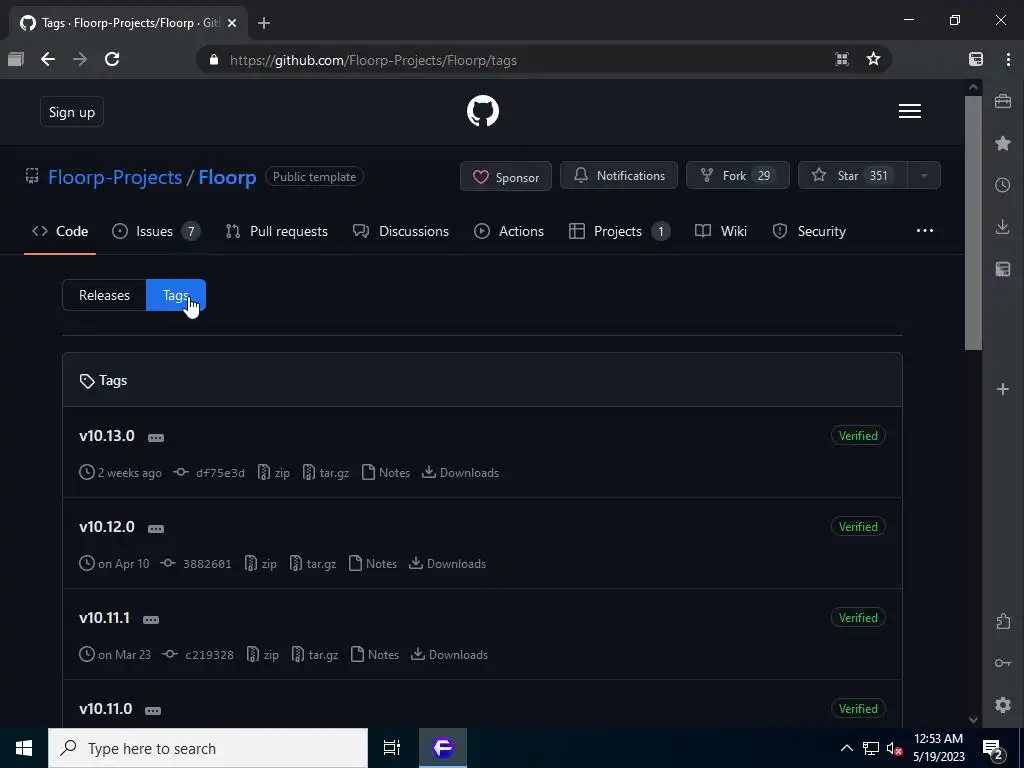Open Downloads for v10.13.0
Screen dimensions: 1024x768
(x=460, y=473)
